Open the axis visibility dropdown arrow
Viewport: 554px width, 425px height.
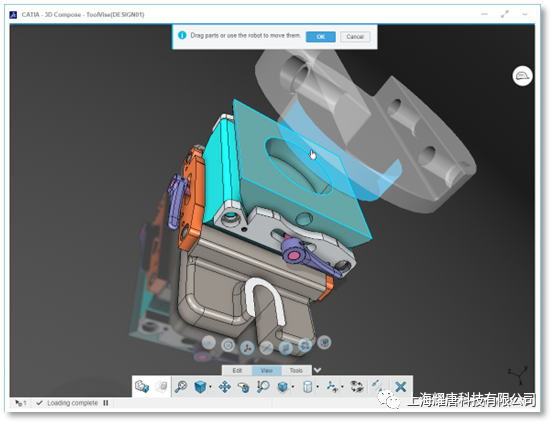pos(342,387)
